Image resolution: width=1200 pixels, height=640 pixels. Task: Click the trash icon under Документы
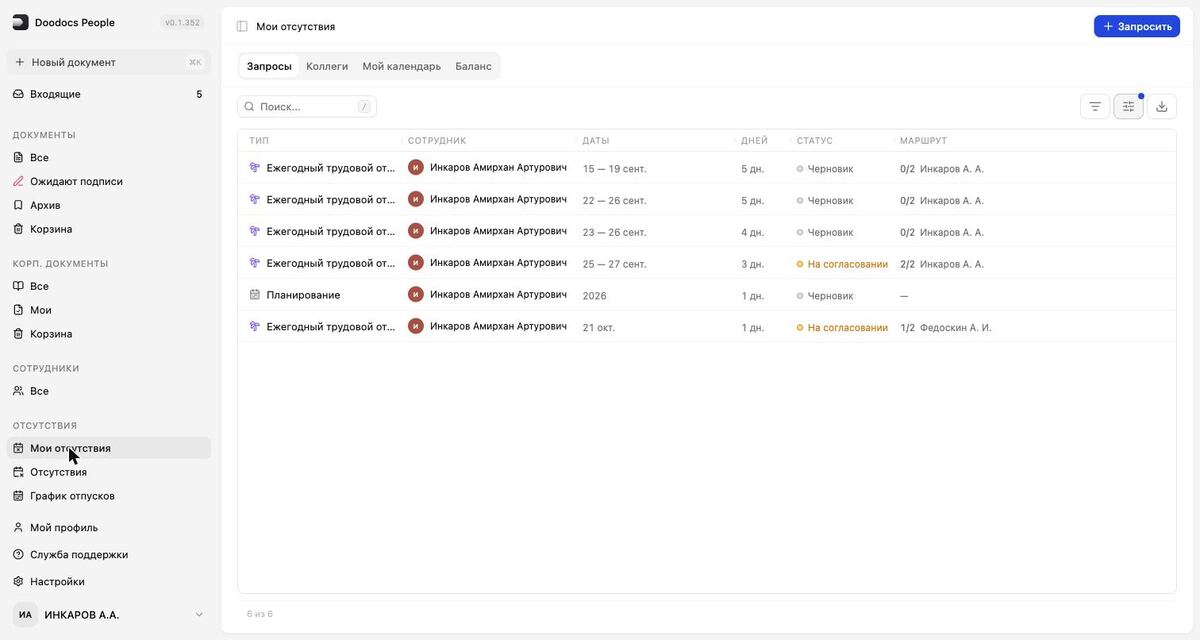[18, 229]
